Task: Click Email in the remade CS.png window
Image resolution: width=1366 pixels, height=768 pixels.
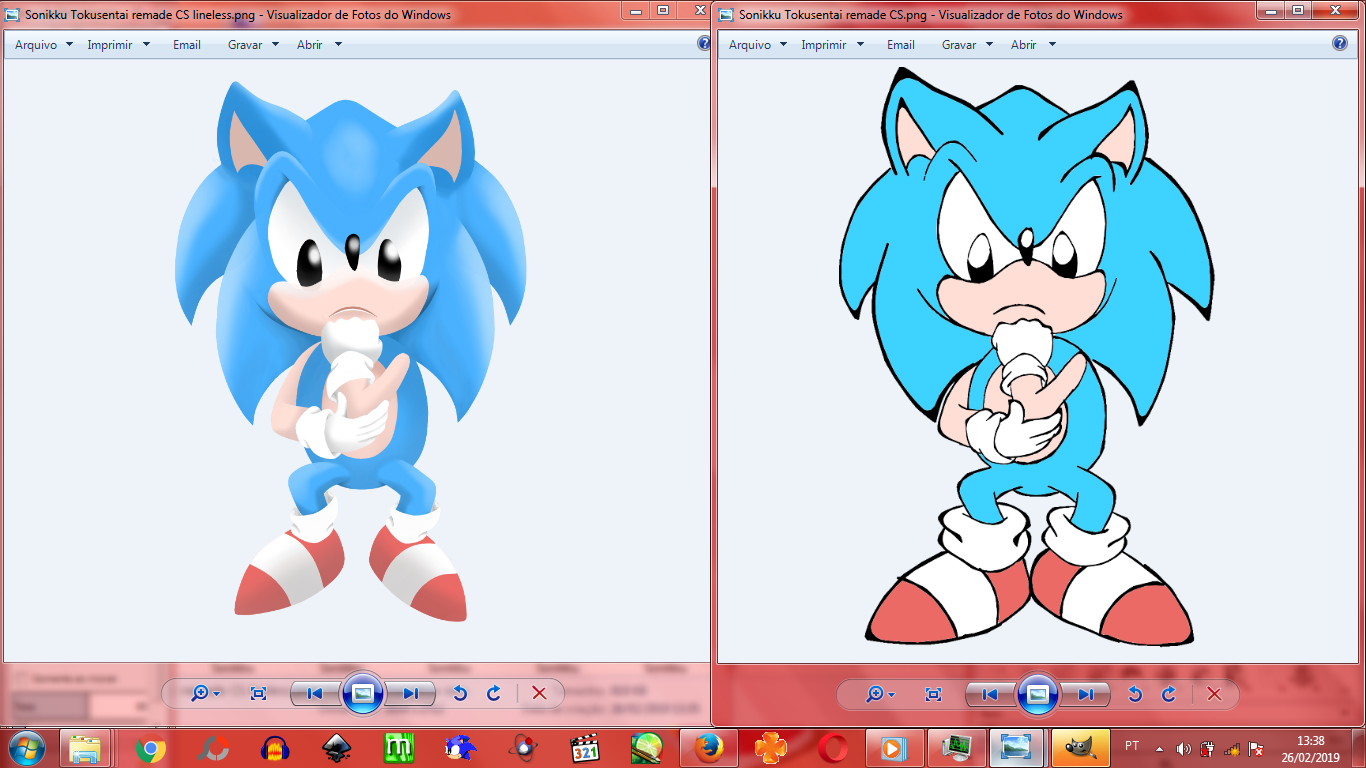Action: click(901, 45)
